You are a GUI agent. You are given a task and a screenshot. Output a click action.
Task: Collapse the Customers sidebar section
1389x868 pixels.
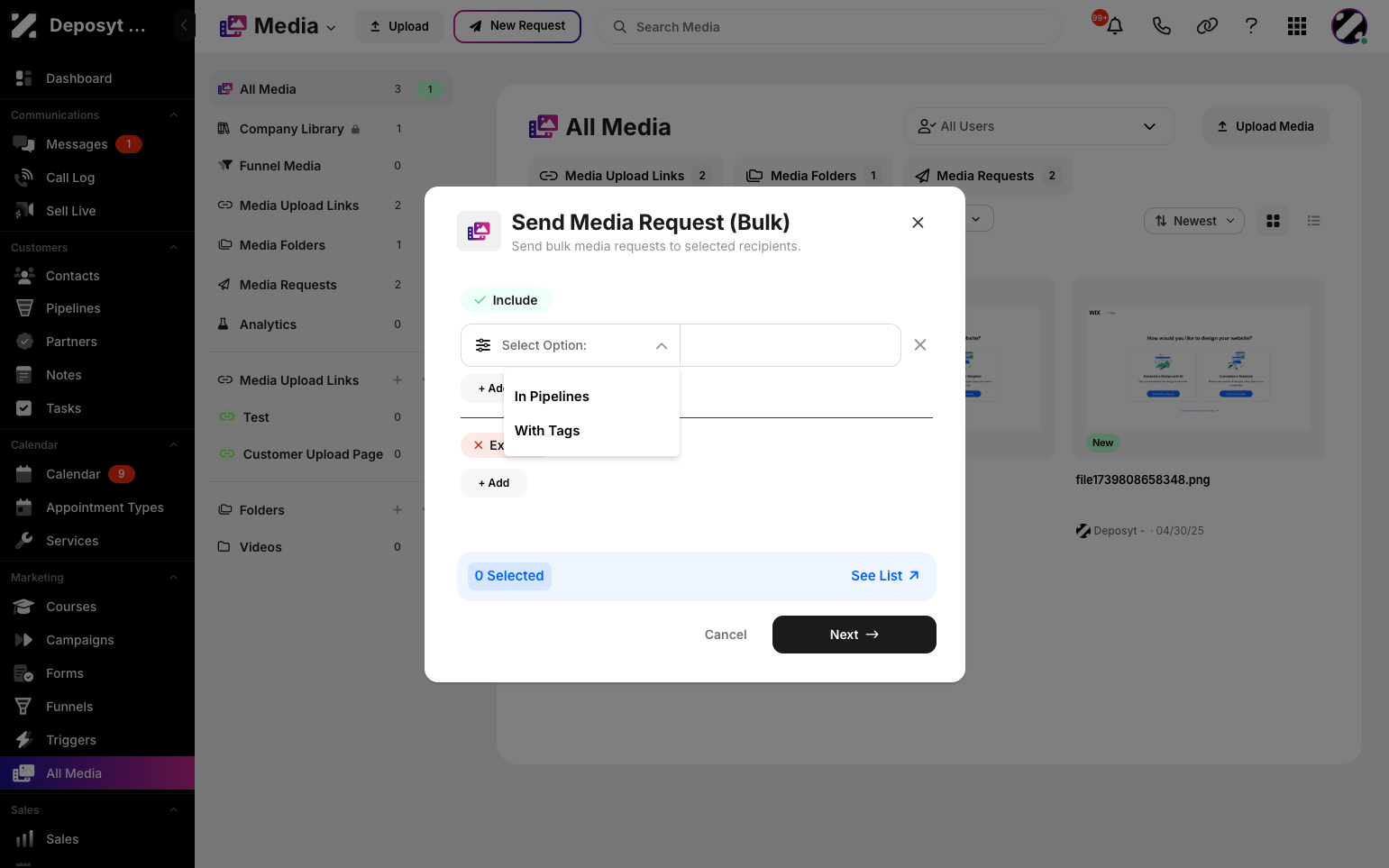coord(174,248)
